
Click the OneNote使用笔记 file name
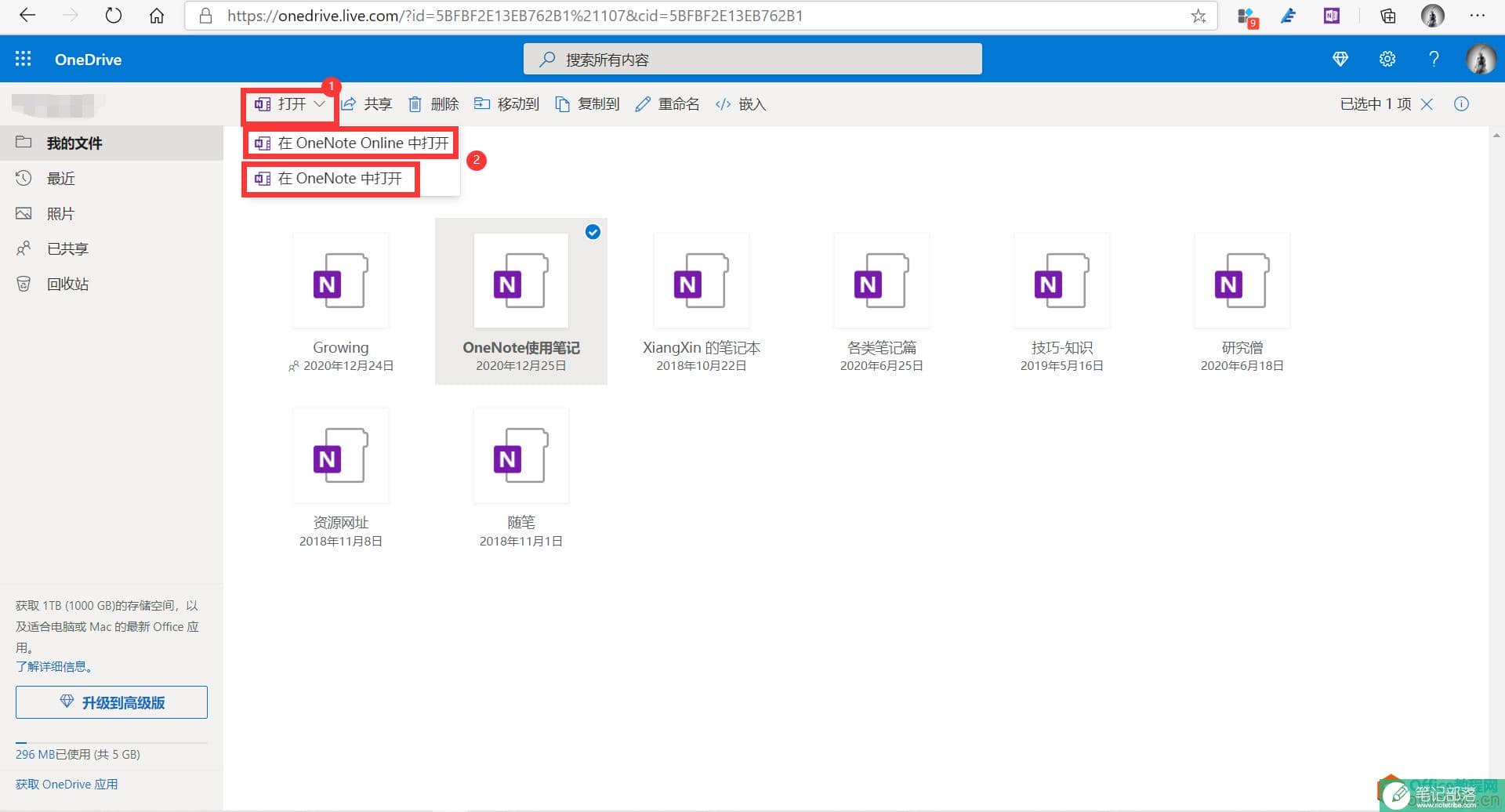(x=521, y=348)
